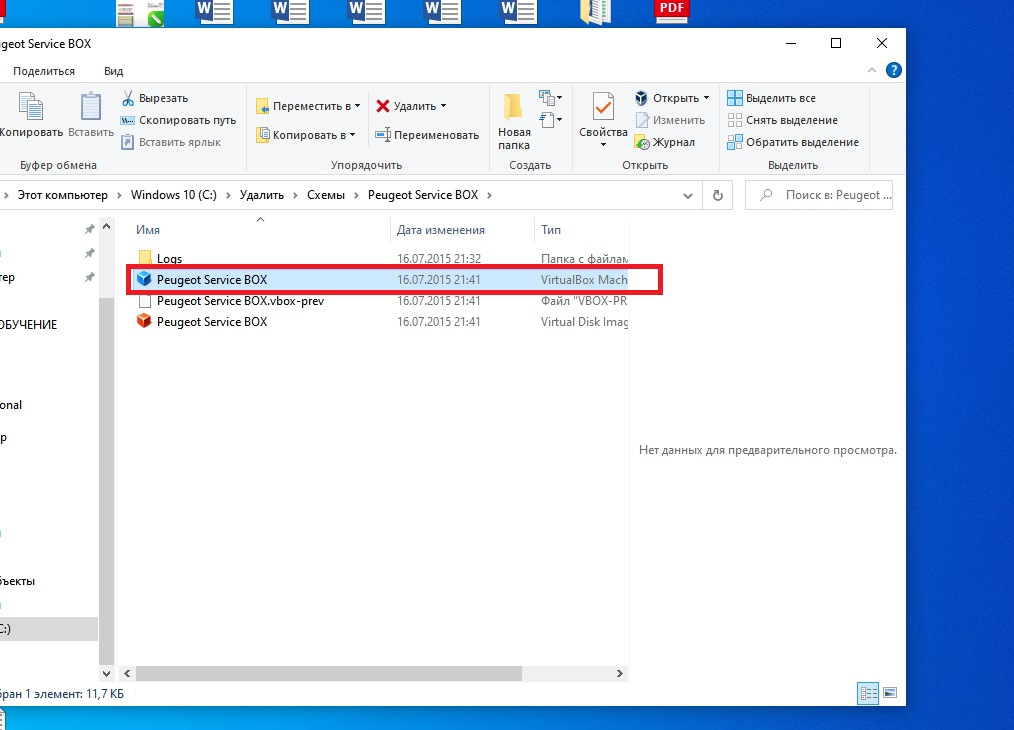
Task: Click the blue Help question mark icon
Action: coord(893,70)
